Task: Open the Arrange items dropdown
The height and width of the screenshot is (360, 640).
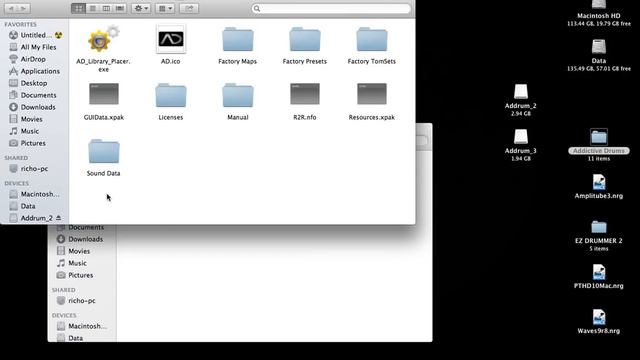Action: point(165,8)
